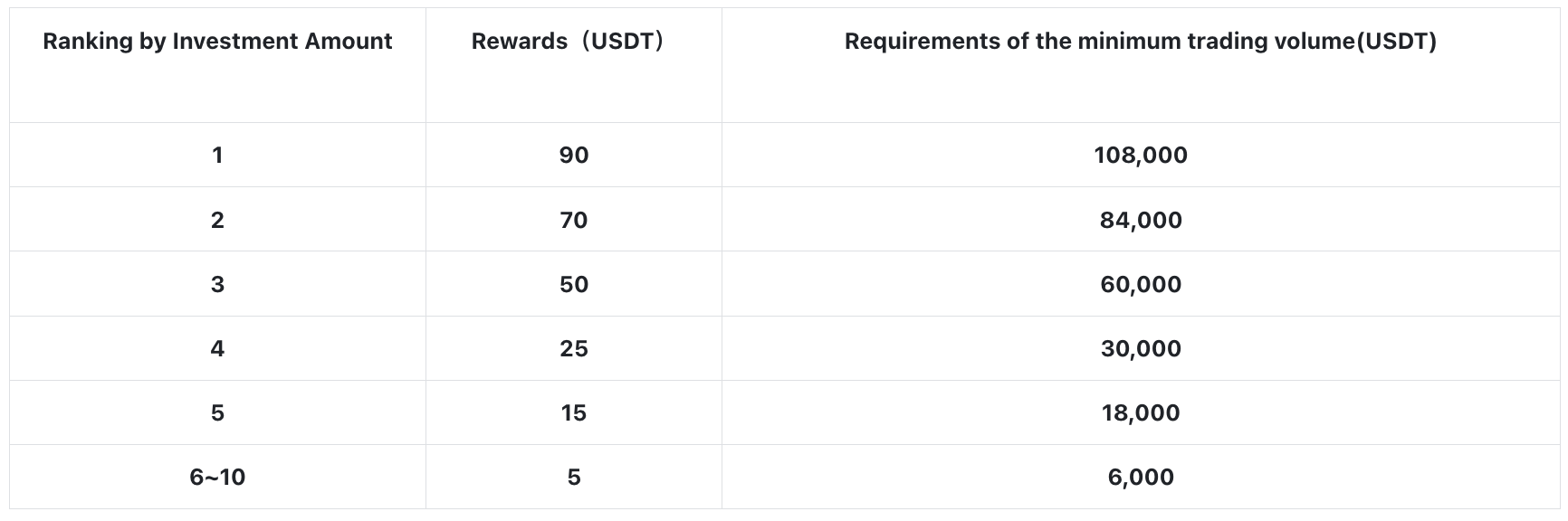This screenshot has width=1568, height=521.
Task: Click the 60,000 trading volume value
Action: click(x=1140, y=285)
